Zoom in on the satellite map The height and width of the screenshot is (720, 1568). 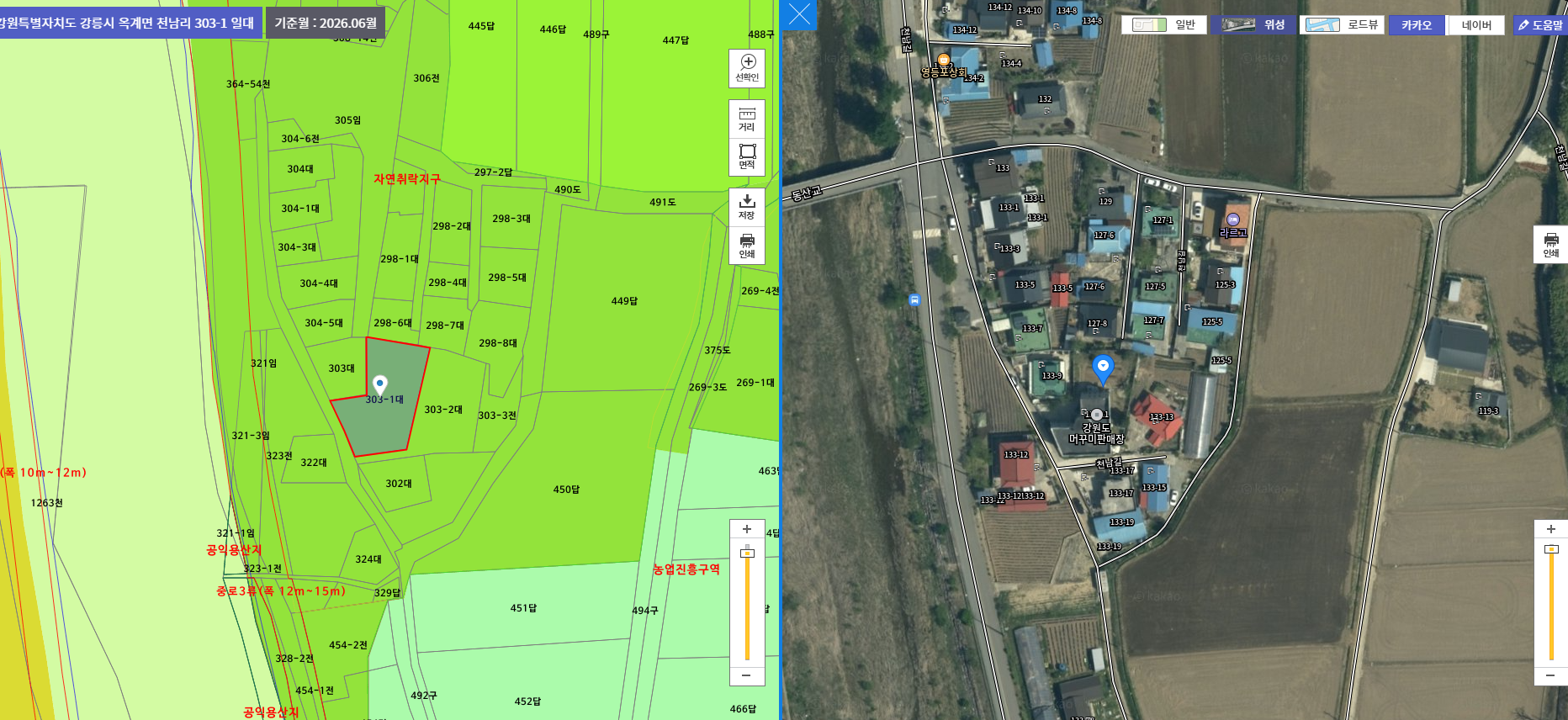tap(1551, 529)
